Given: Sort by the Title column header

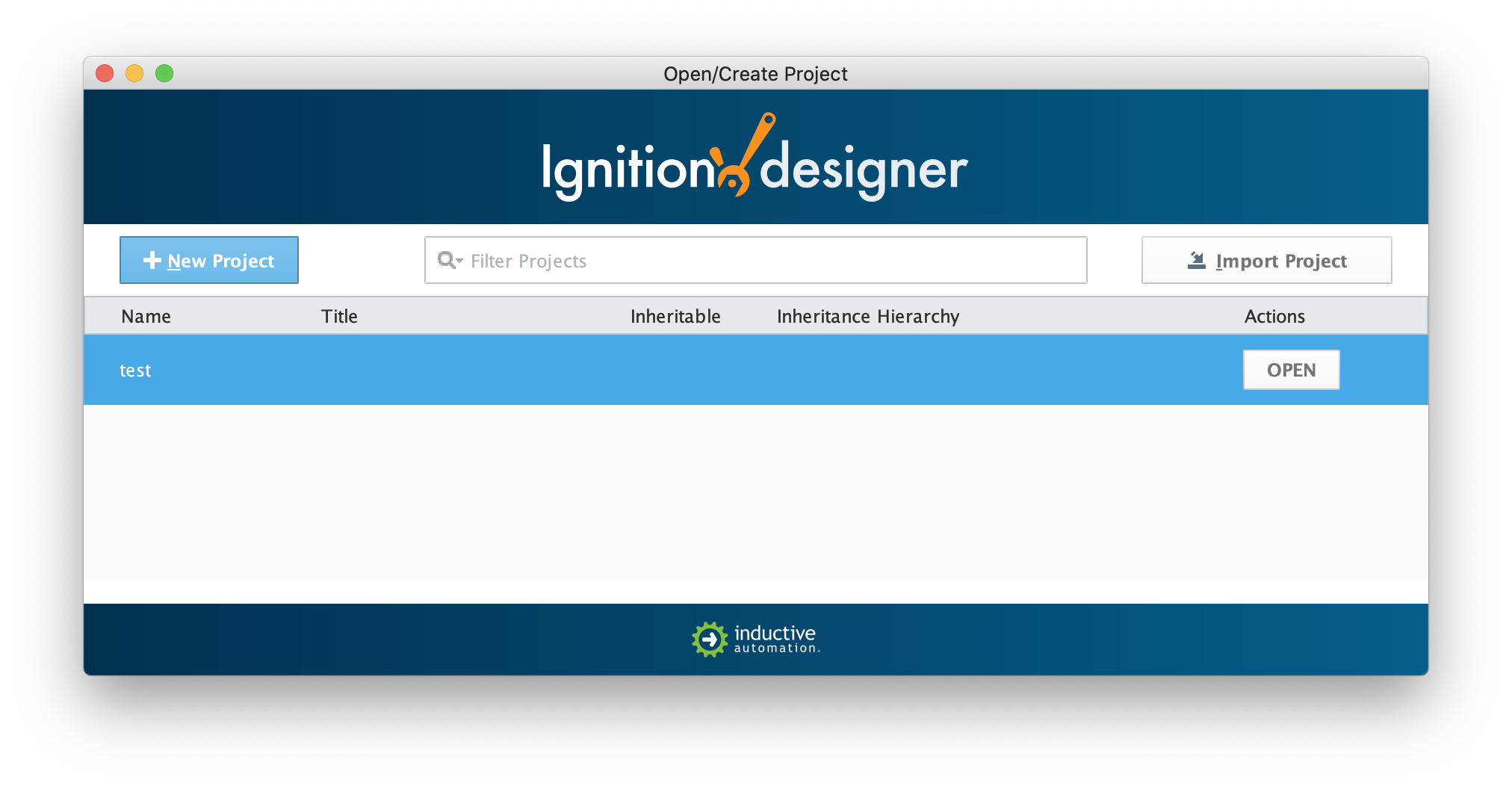Looking at the screenshot, I should point(339,316).
